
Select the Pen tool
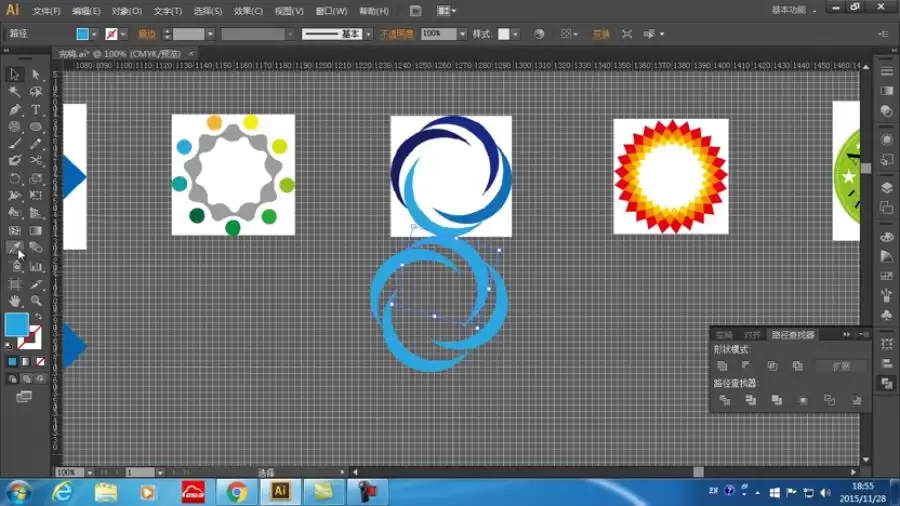coord(14,109)
